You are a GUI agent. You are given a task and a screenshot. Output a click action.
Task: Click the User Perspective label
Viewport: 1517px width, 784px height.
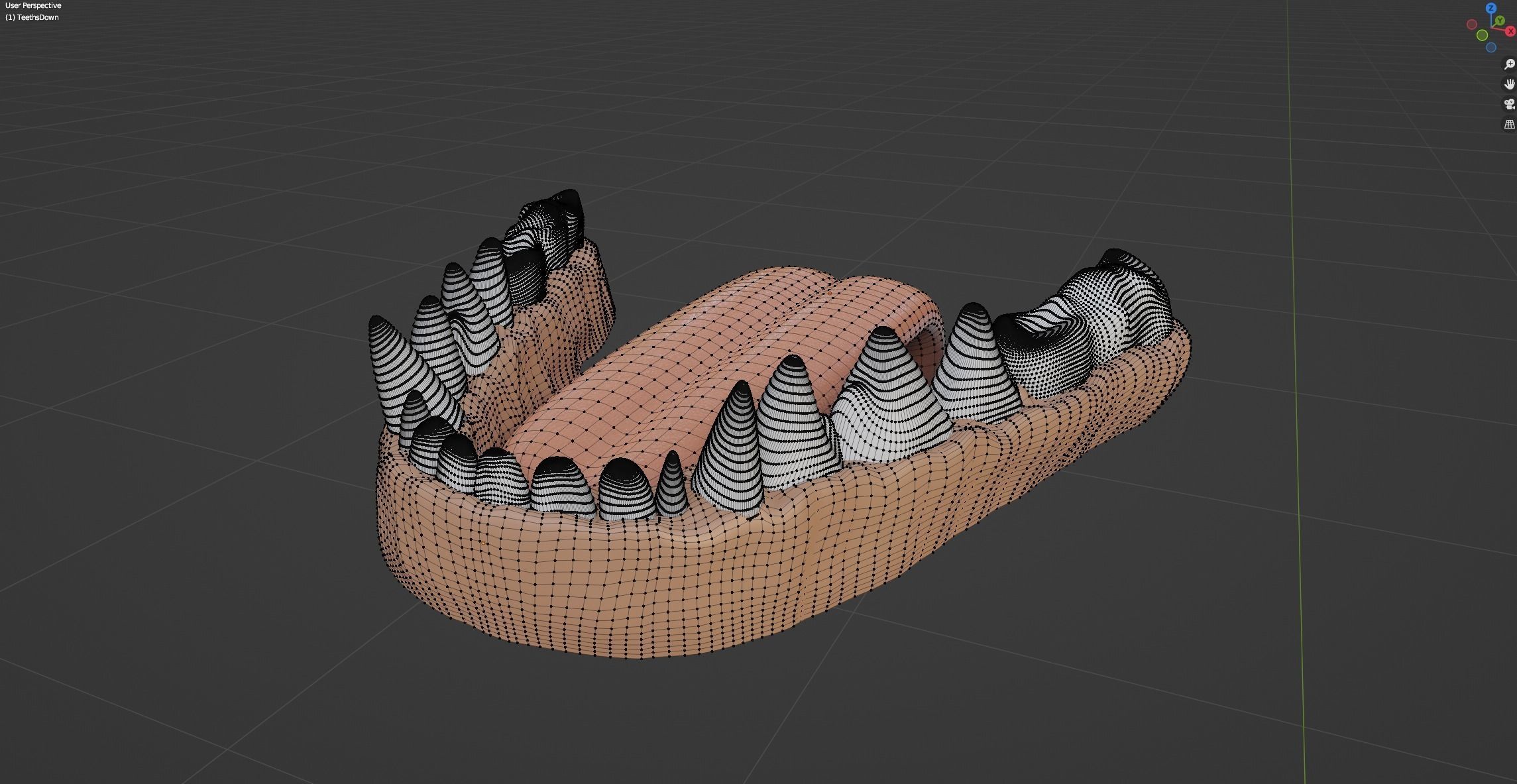tap(33, 5)
